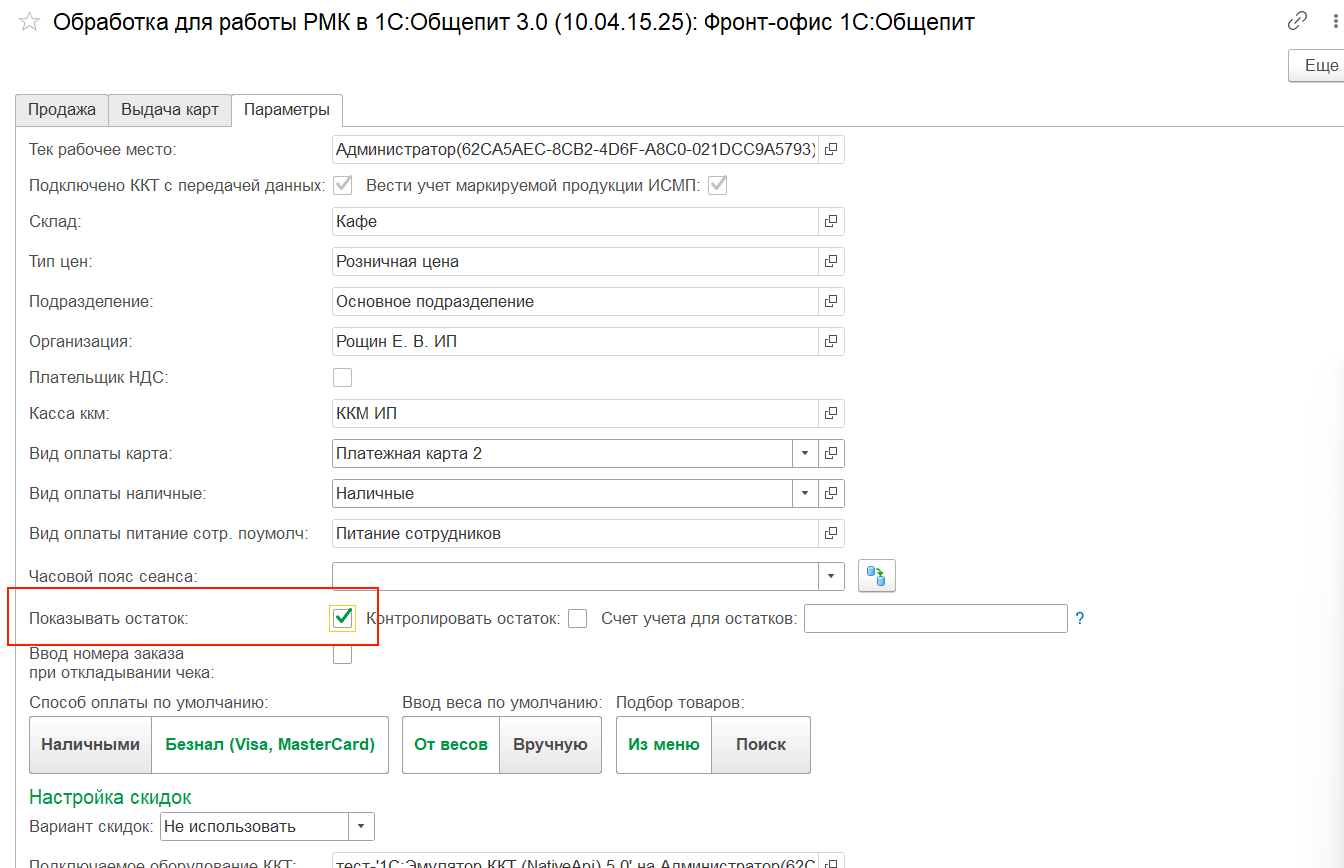The width and height of the screenshot is (1344, 868).
Task: Uncheck Показывать остаток checkbox
Action: pyautogui.click(x=342, y=619)
